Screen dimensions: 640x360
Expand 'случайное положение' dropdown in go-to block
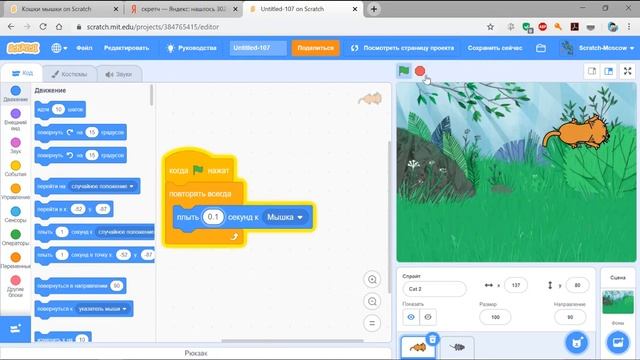(x=102, y=186)
